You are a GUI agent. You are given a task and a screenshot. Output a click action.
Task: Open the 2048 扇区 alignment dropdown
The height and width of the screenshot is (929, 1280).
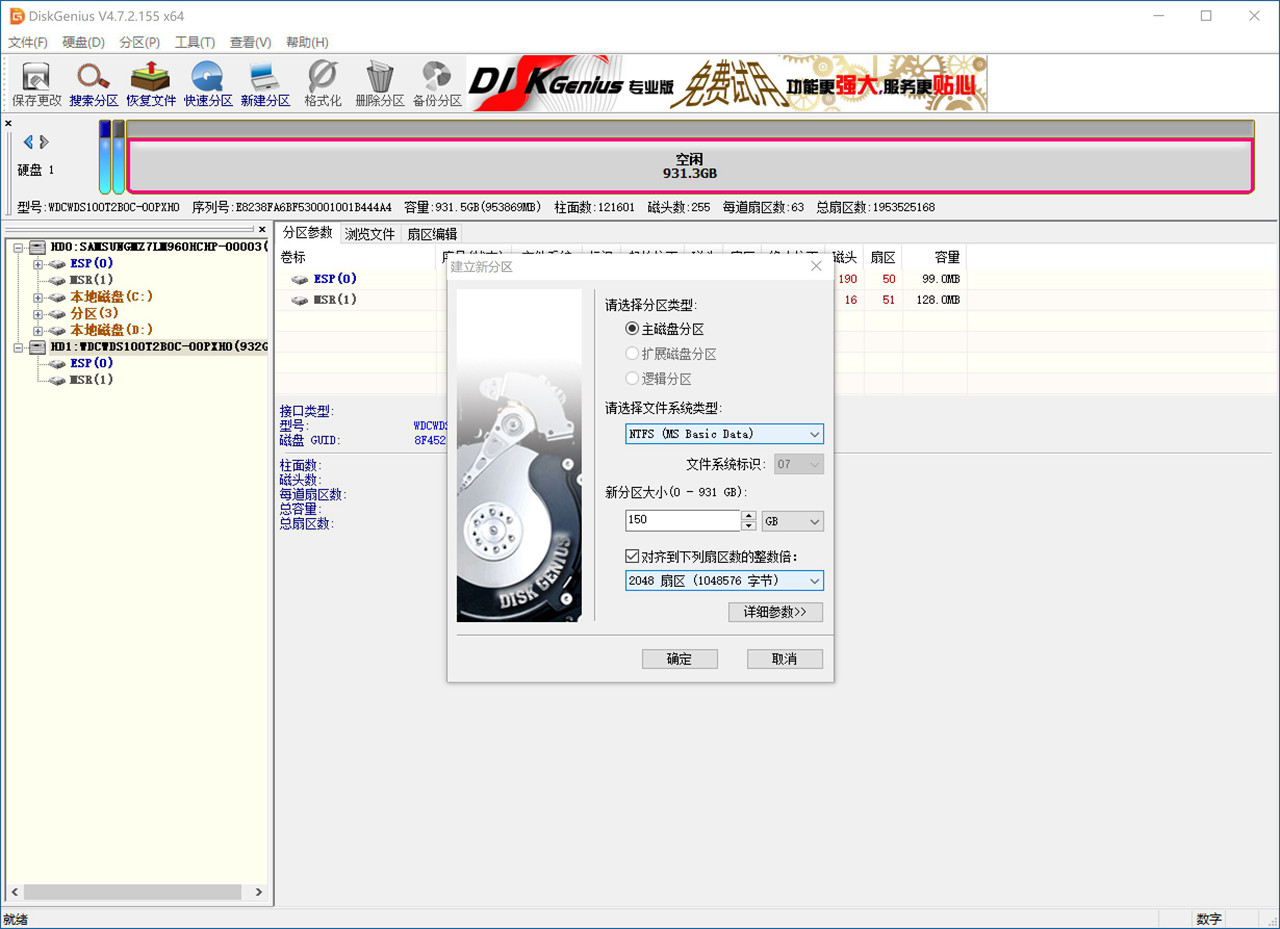coord(815,580)
